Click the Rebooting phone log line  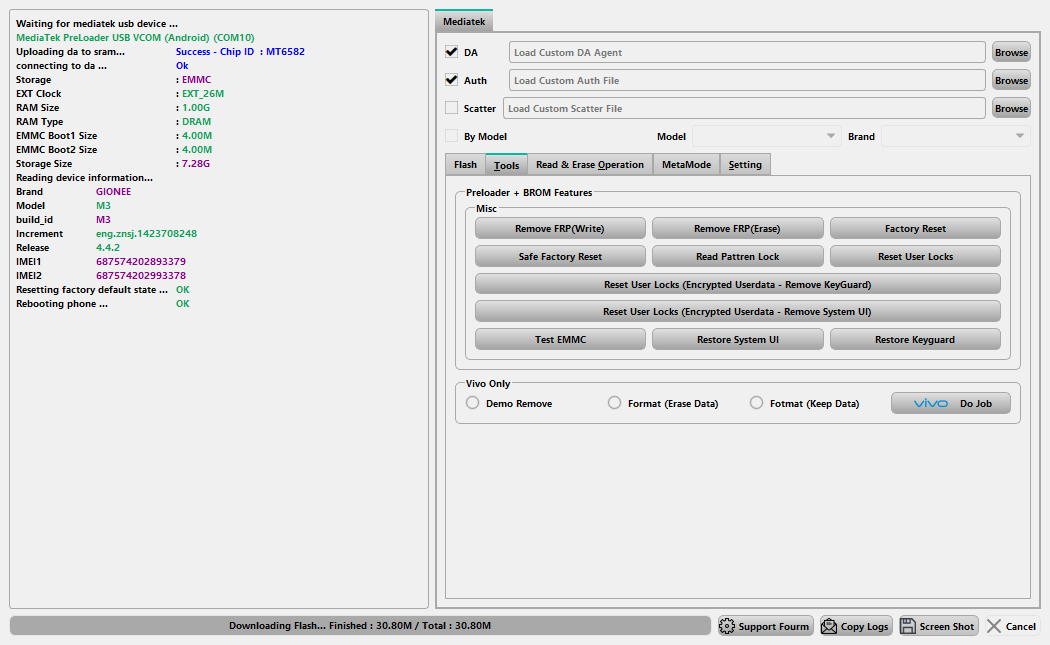tap(102, 303)
